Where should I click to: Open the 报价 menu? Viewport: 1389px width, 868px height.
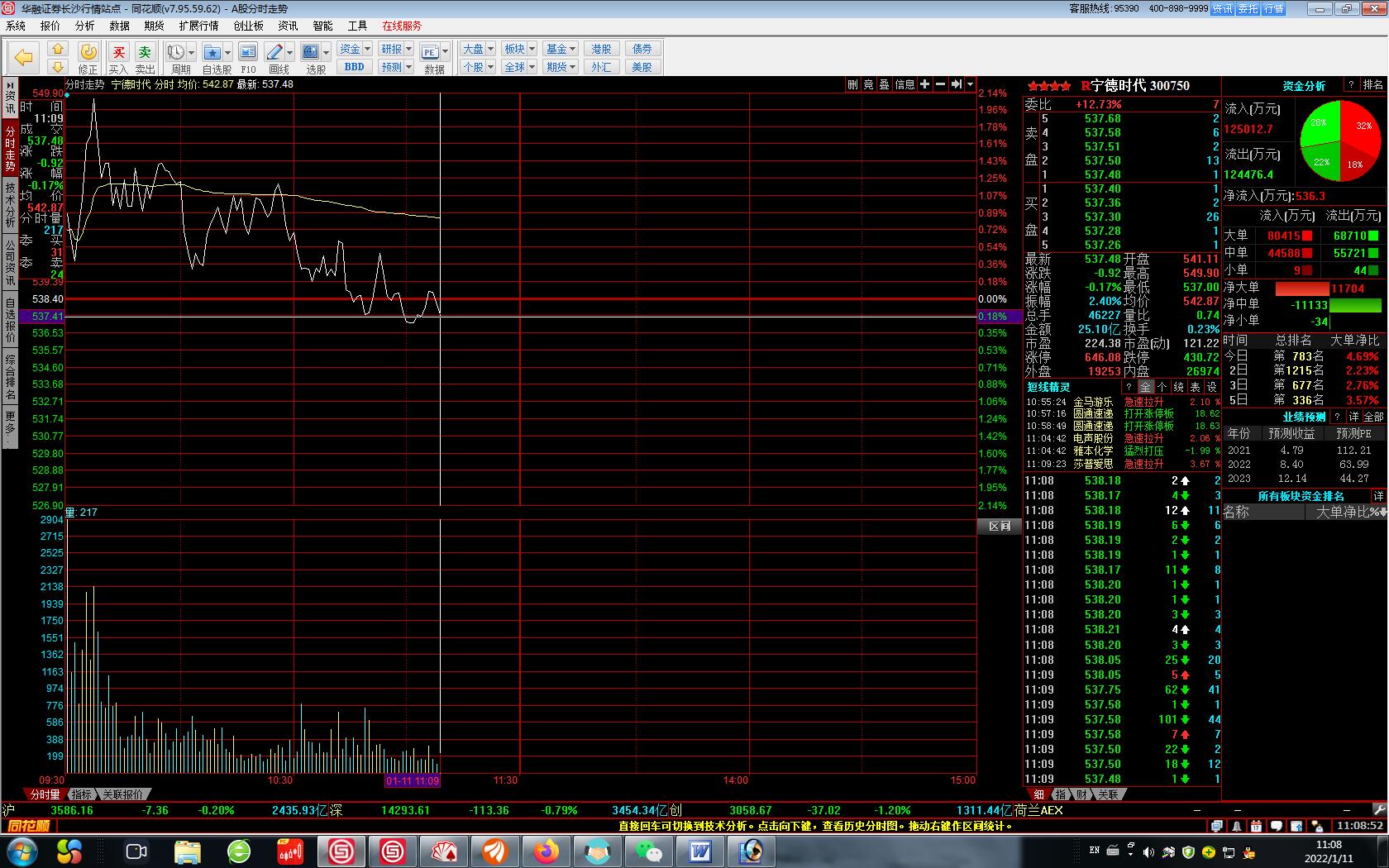(x=50, y=26)
